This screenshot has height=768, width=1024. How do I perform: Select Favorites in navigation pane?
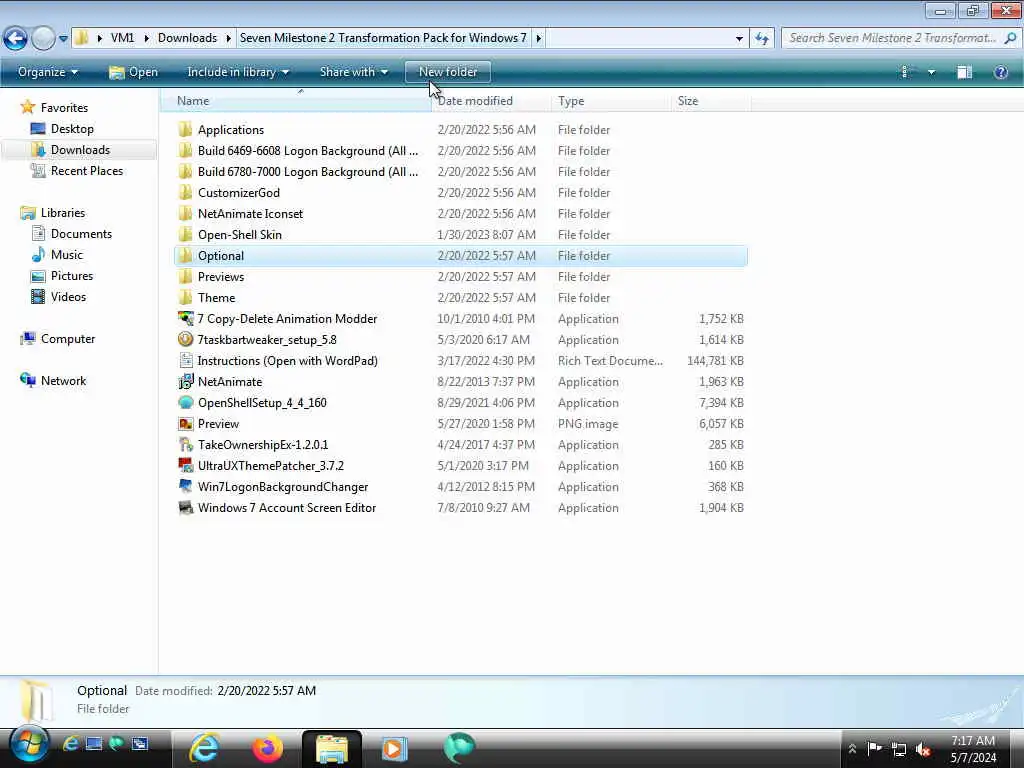pos(63,108)
